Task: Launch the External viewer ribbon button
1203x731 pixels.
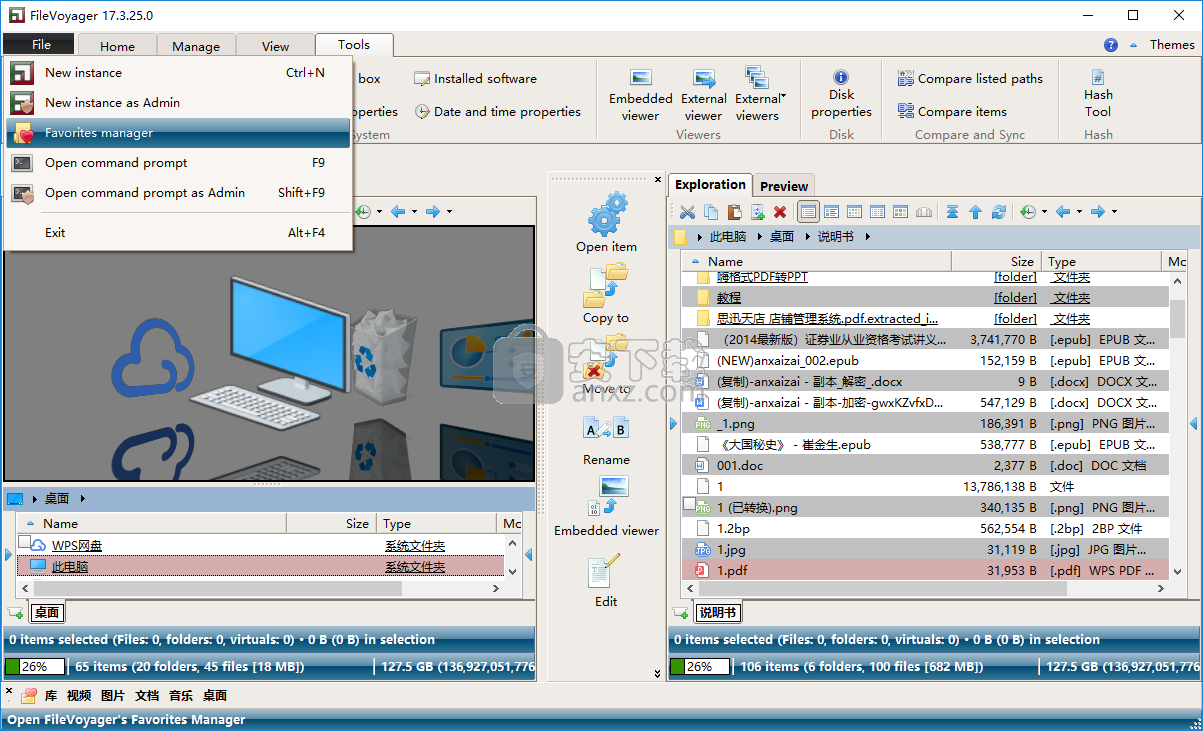Action: (x=704, y=95)
